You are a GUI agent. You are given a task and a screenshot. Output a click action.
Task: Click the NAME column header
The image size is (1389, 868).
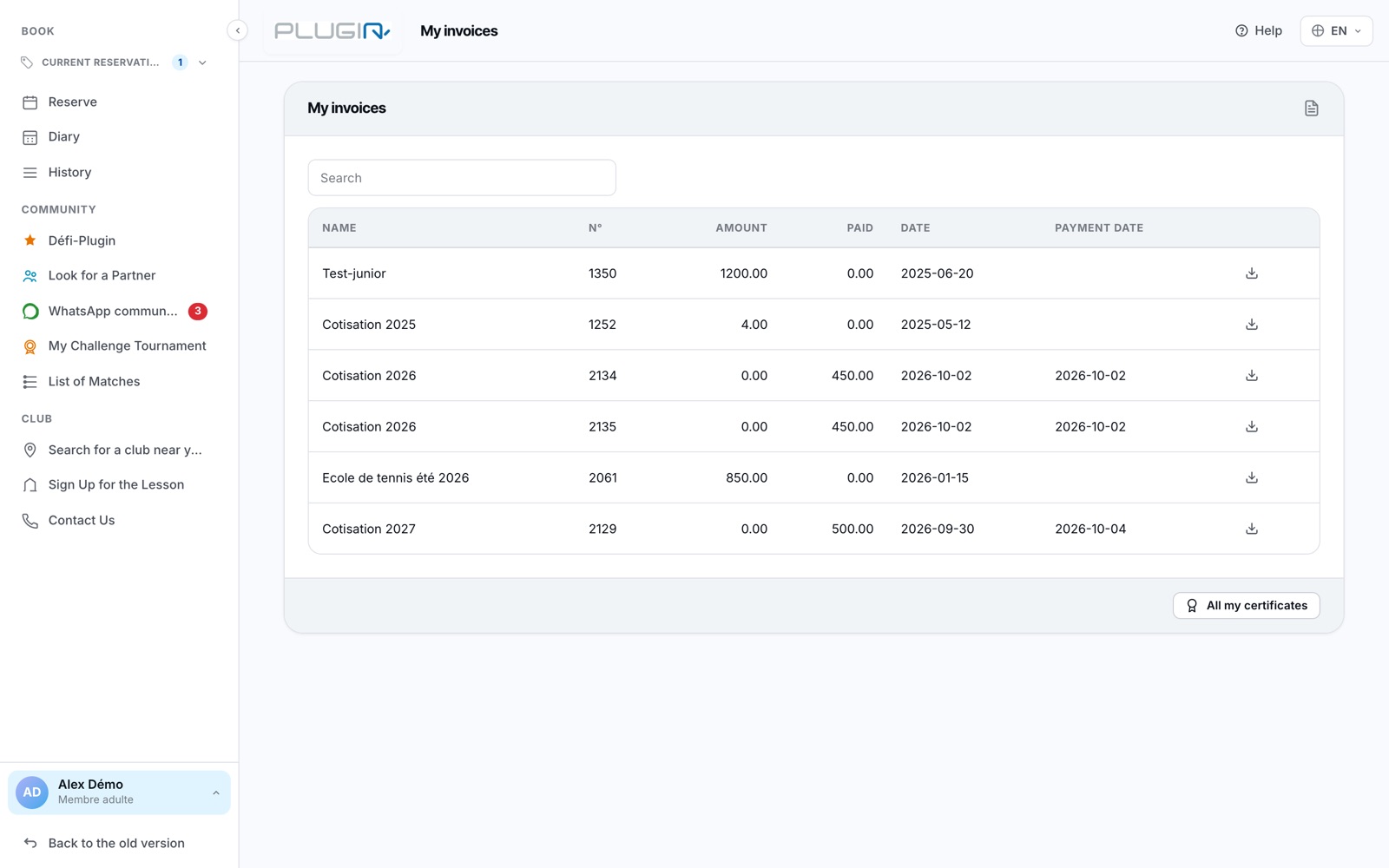tap(339, 227)
